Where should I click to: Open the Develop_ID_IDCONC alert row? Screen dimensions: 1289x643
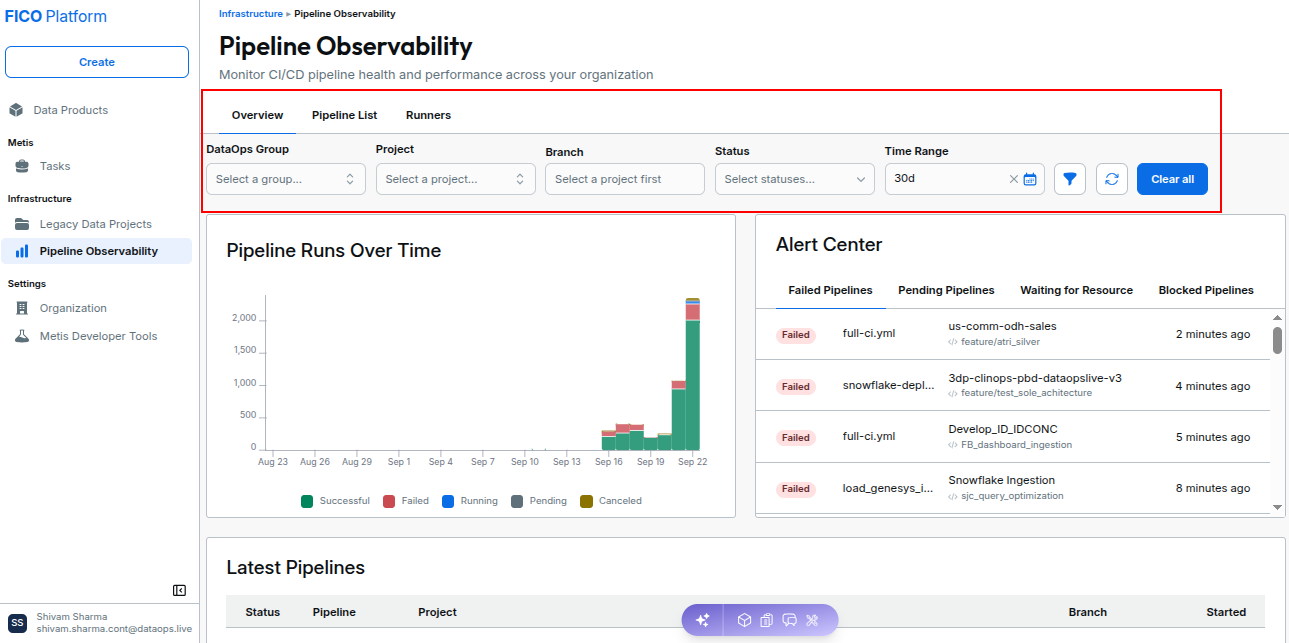tap(1013, 436)
